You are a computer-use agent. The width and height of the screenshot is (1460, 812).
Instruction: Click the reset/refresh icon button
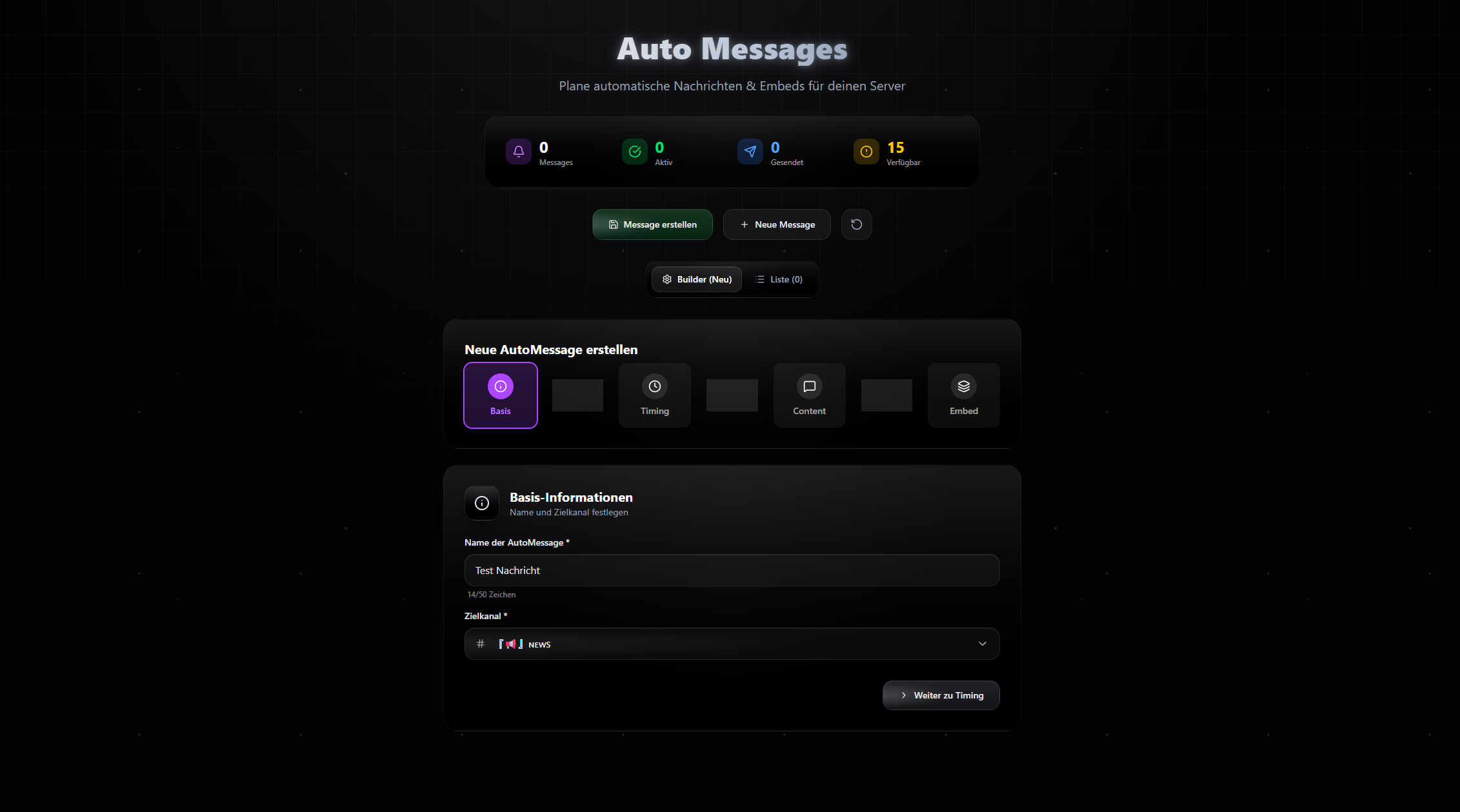point(856,224)
